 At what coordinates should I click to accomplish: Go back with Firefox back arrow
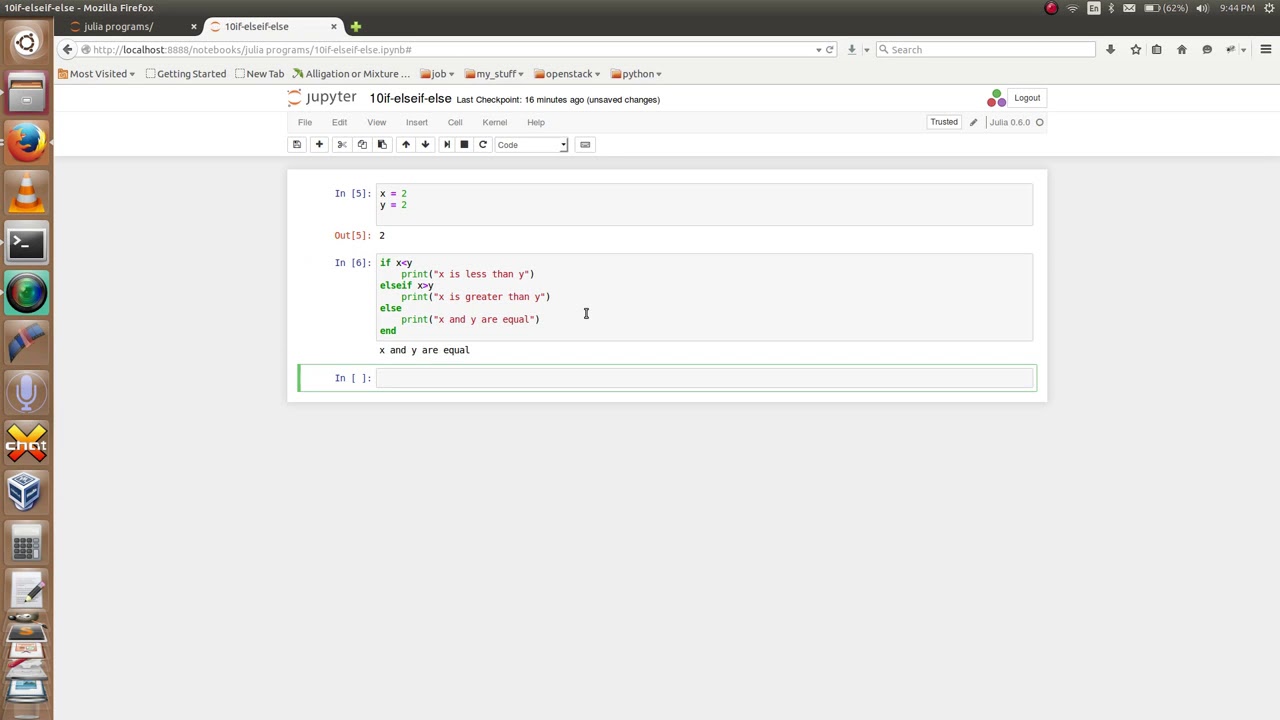click(x=67, y=49)
